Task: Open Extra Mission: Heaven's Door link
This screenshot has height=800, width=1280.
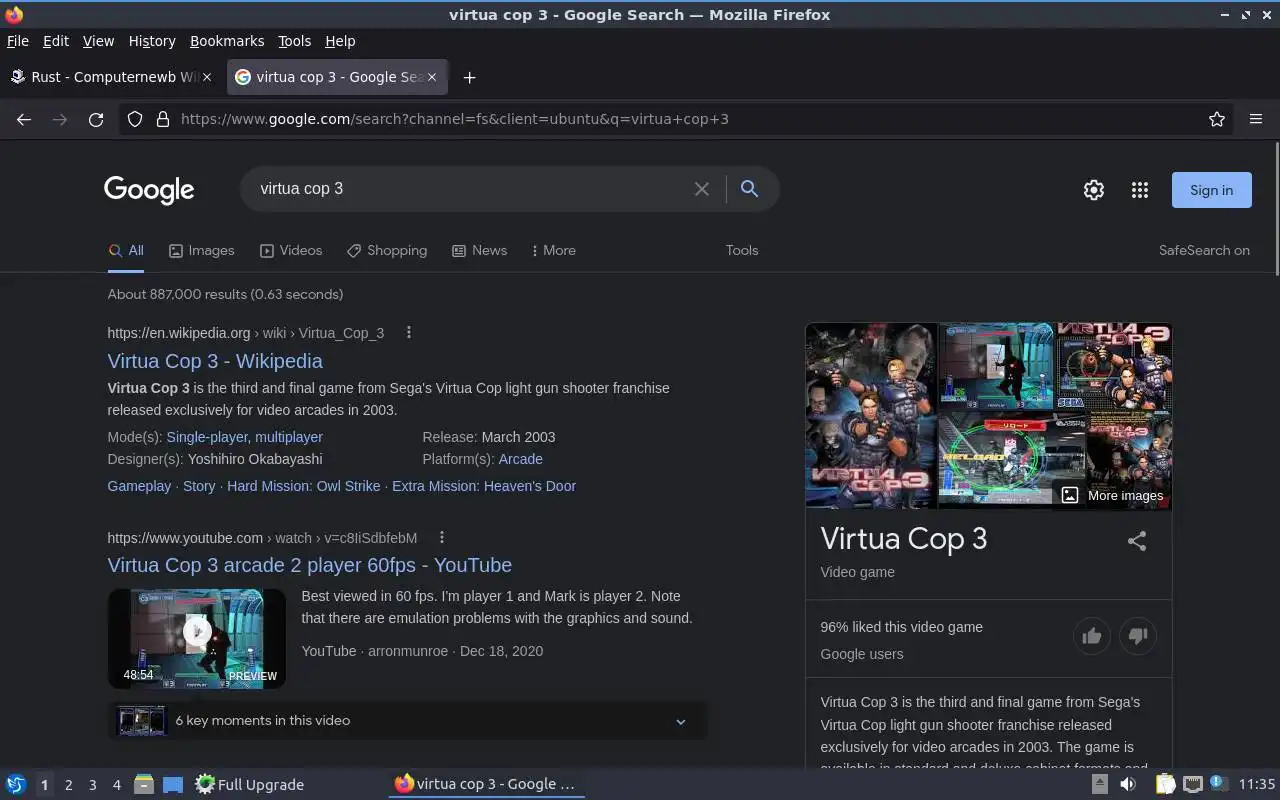Action: [484, 486]
